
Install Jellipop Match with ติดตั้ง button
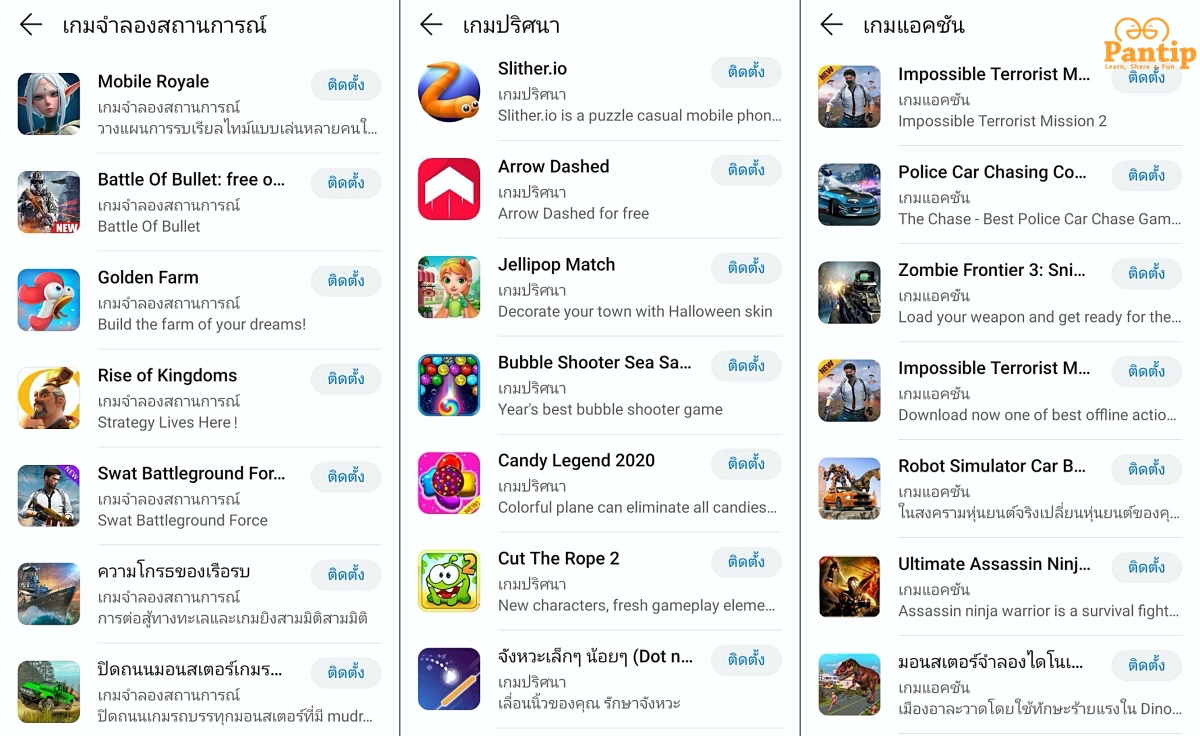click(746, 268)
